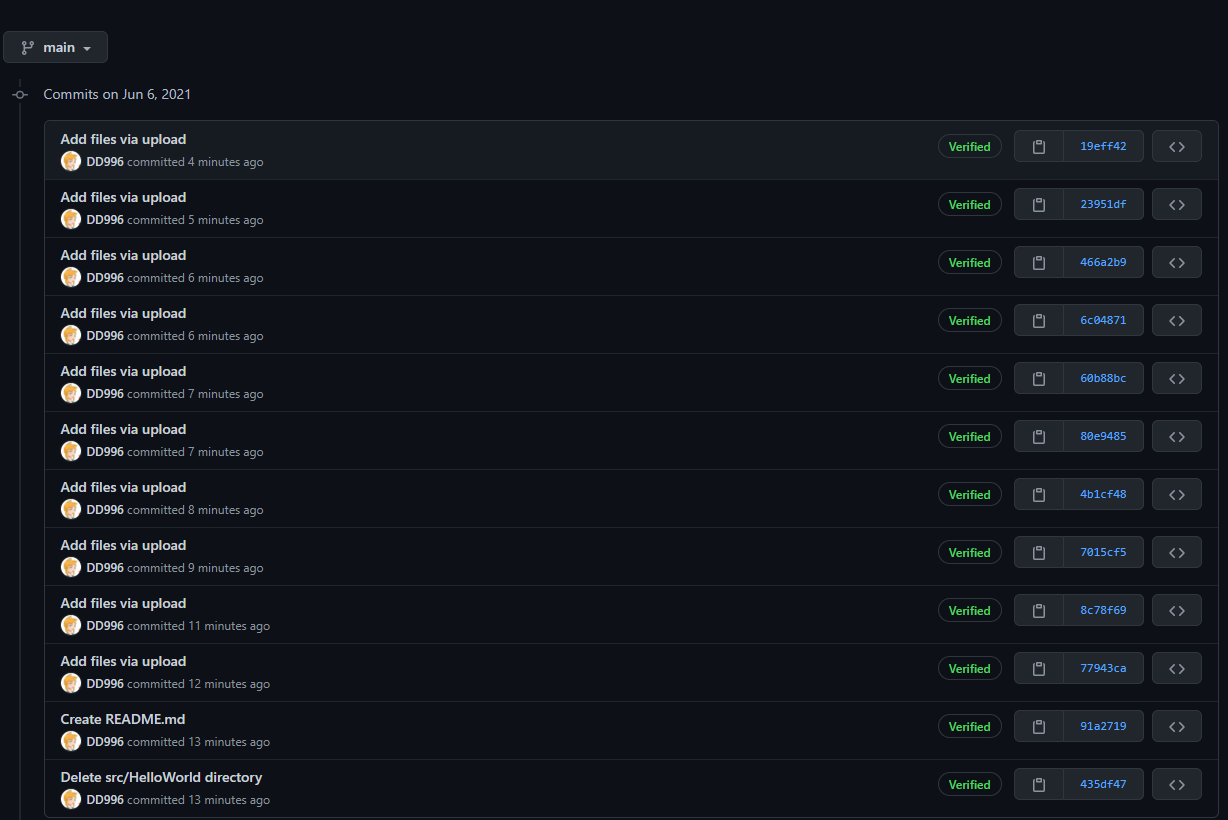
Task: Click the Verified badge on the newest commit
Action: point(969,146)
